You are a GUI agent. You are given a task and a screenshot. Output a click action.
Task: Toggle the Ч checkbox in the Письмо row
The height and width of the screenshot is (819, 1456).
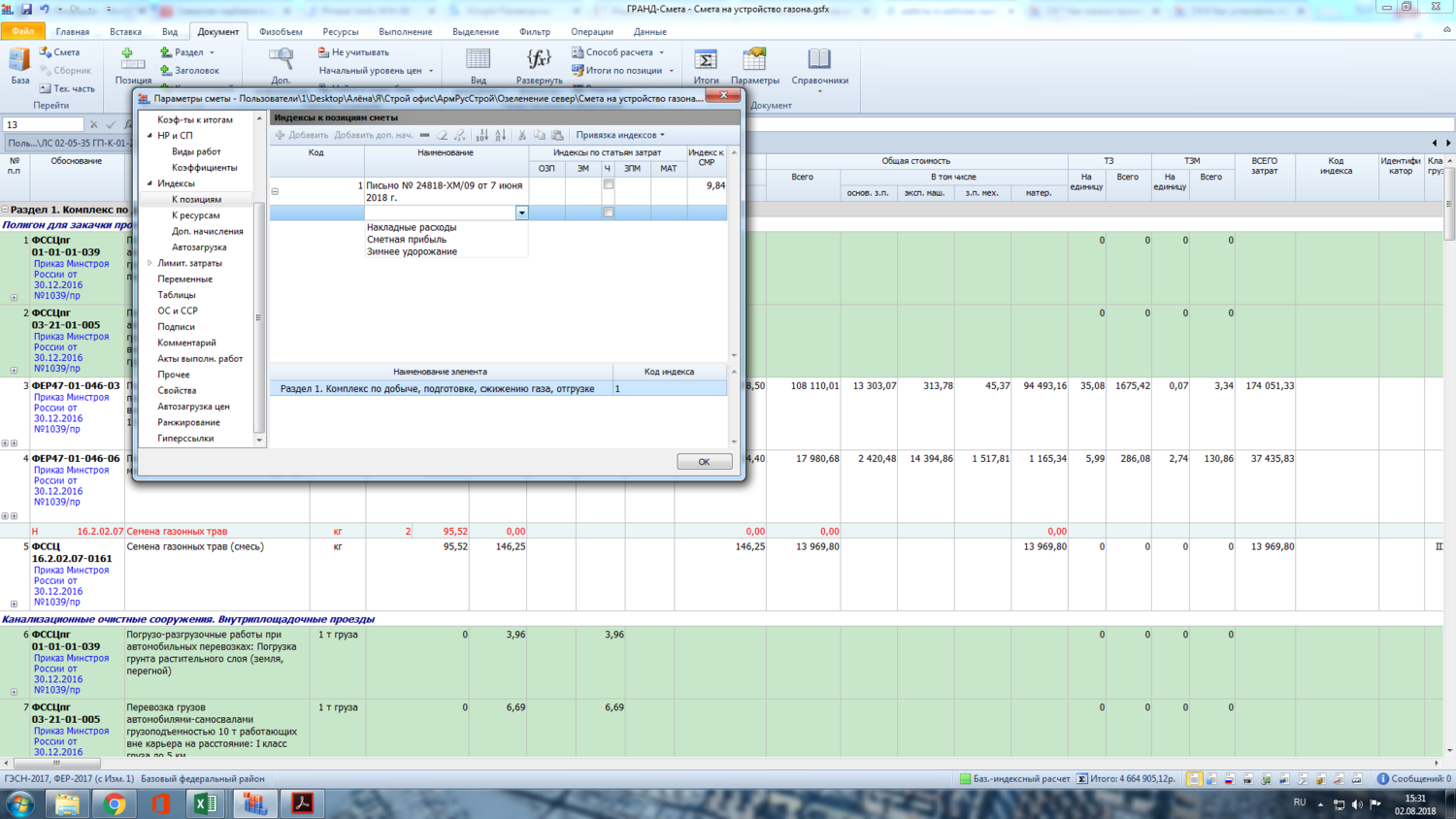tap(609, 184)
